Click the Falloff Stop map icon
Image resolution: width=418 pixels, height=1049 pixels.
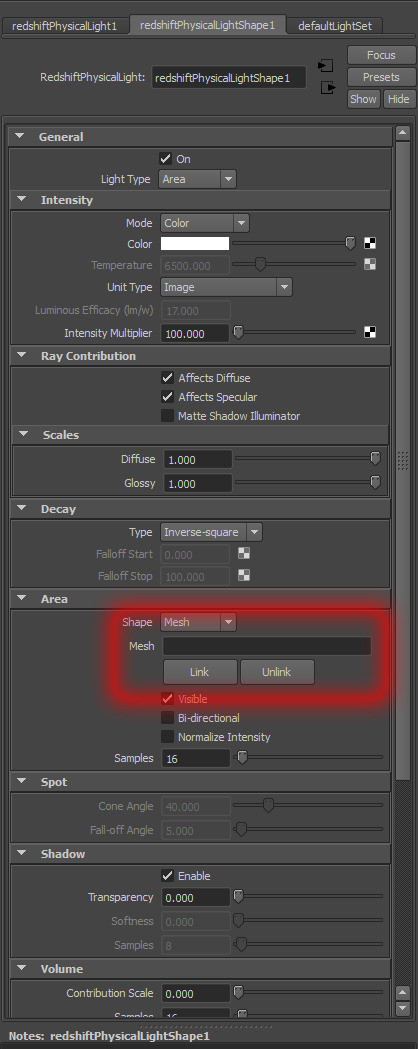[244, 575]
